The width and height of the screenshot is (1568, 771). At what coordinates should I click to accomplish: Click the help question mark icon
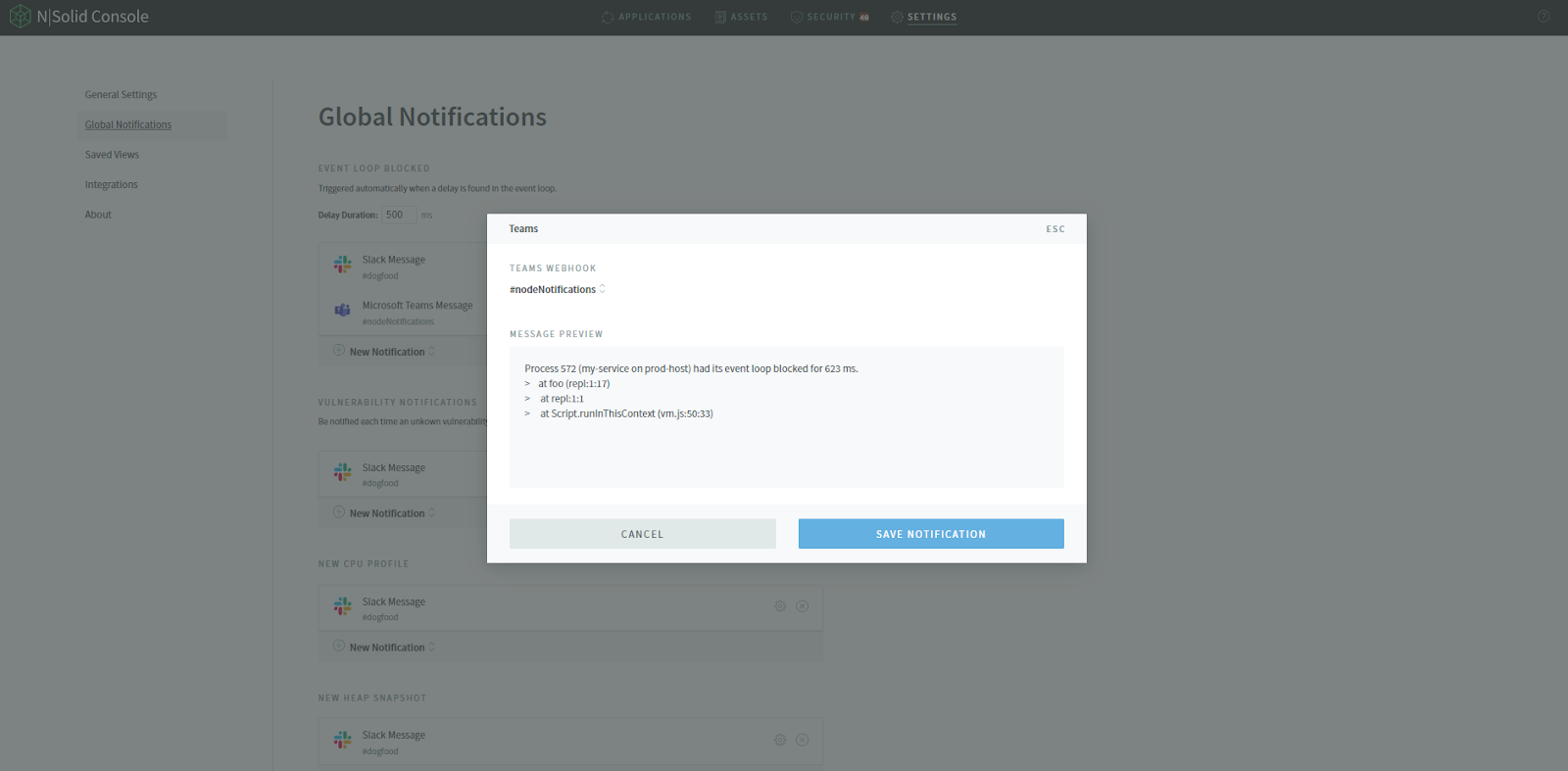[1543, 17]
